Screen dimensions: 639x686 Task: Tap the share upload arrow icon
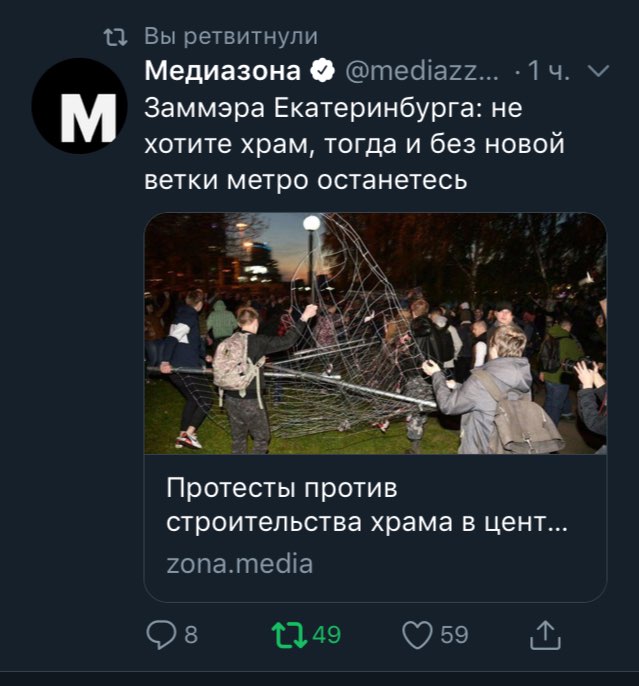545,635
